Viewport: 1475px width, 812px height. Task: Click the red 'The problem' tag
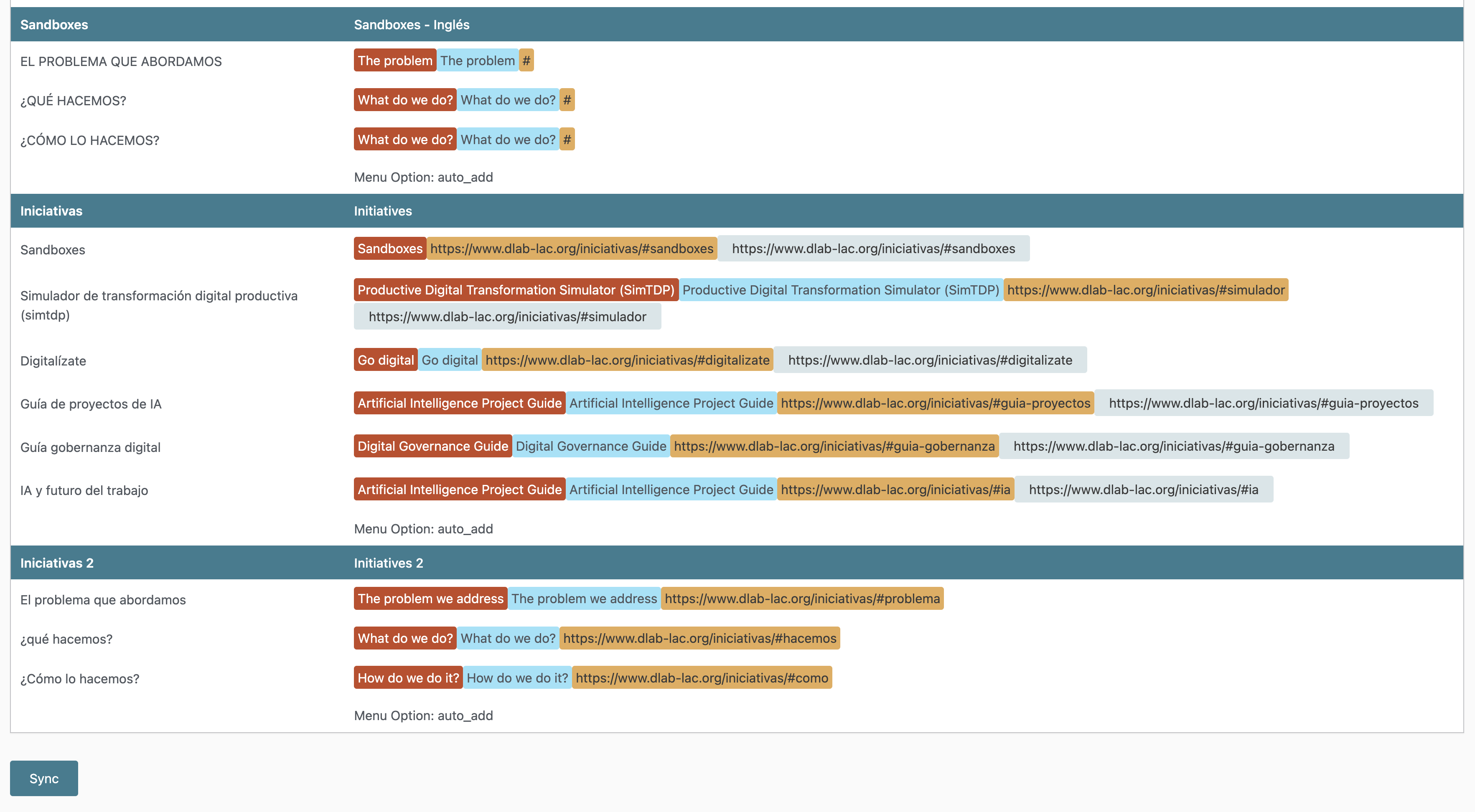tap(394, 61)
